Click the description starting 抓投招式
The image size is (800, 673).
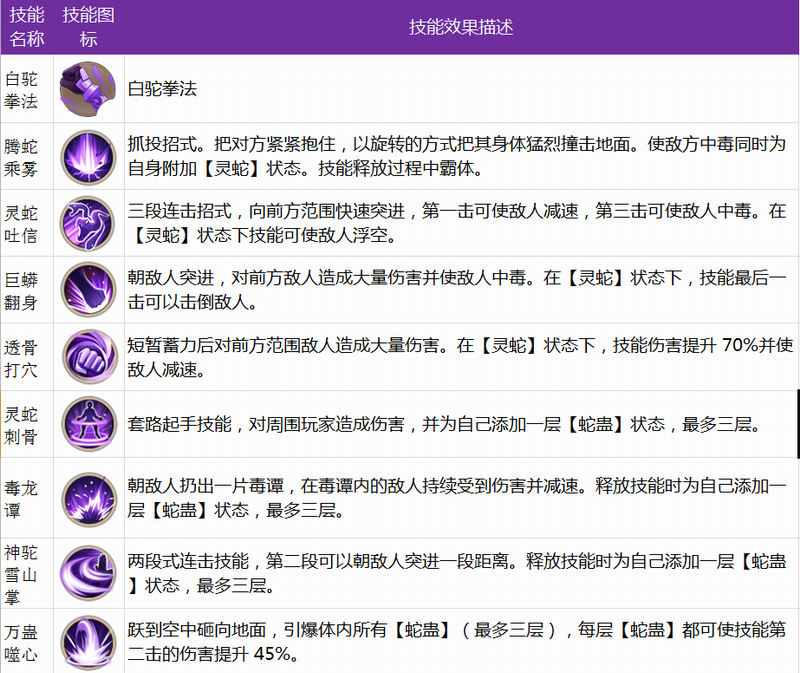pos(461,157)
